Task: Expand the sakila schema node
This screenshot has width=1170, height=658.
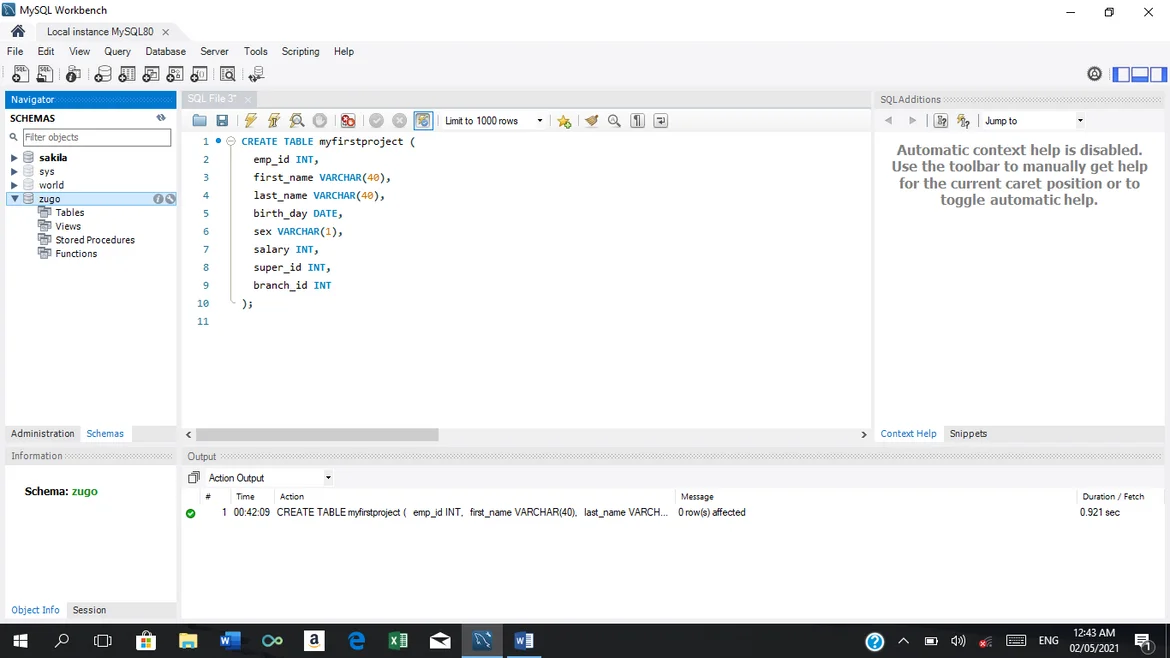Action: [14, 158]
